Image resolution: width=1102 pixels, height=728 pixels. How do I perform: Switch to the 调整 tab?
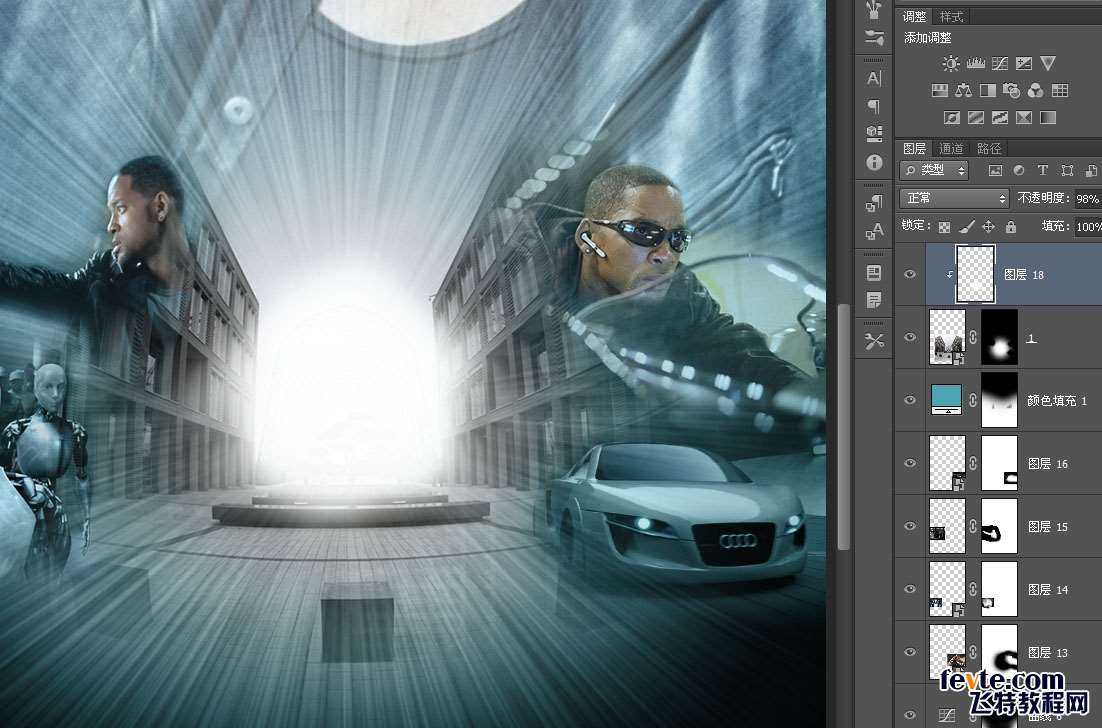(x=914, y=16)
